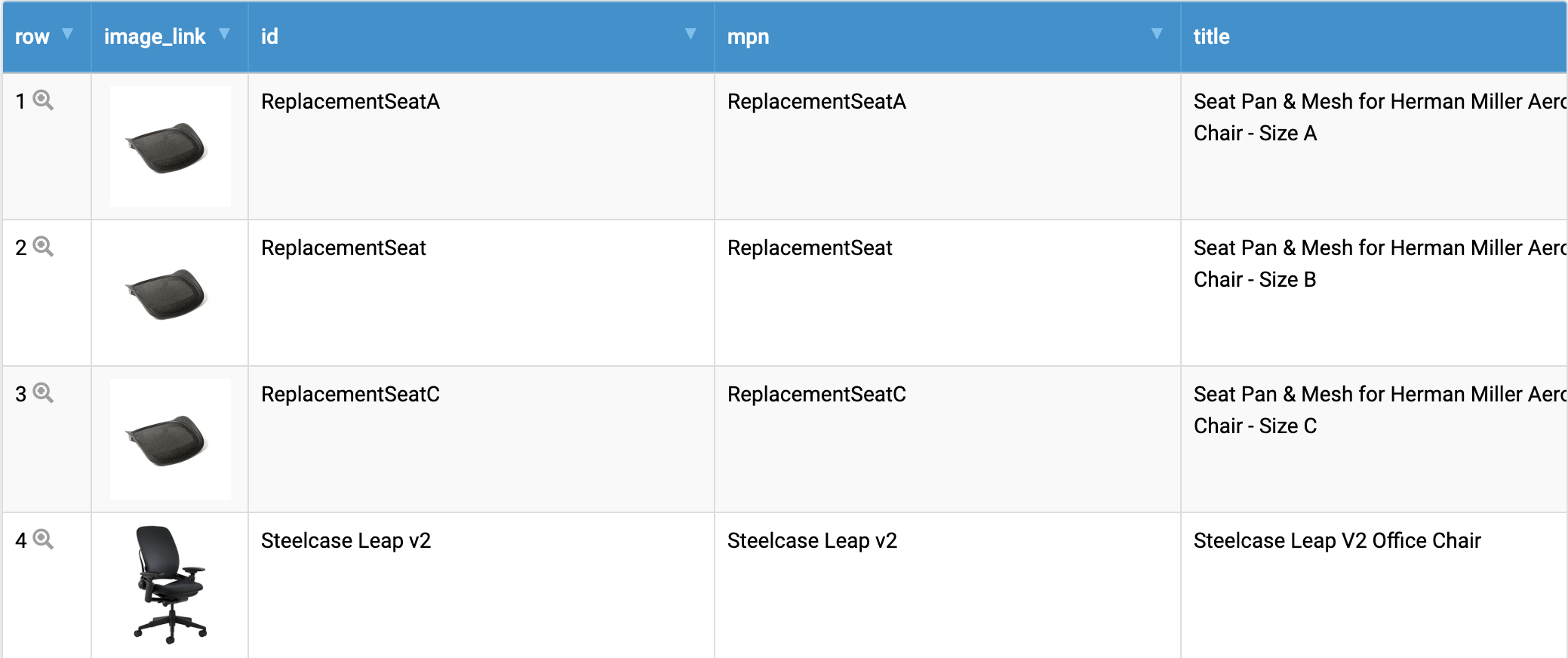Open the mpn column filter dropdown

pos(1156,34)
